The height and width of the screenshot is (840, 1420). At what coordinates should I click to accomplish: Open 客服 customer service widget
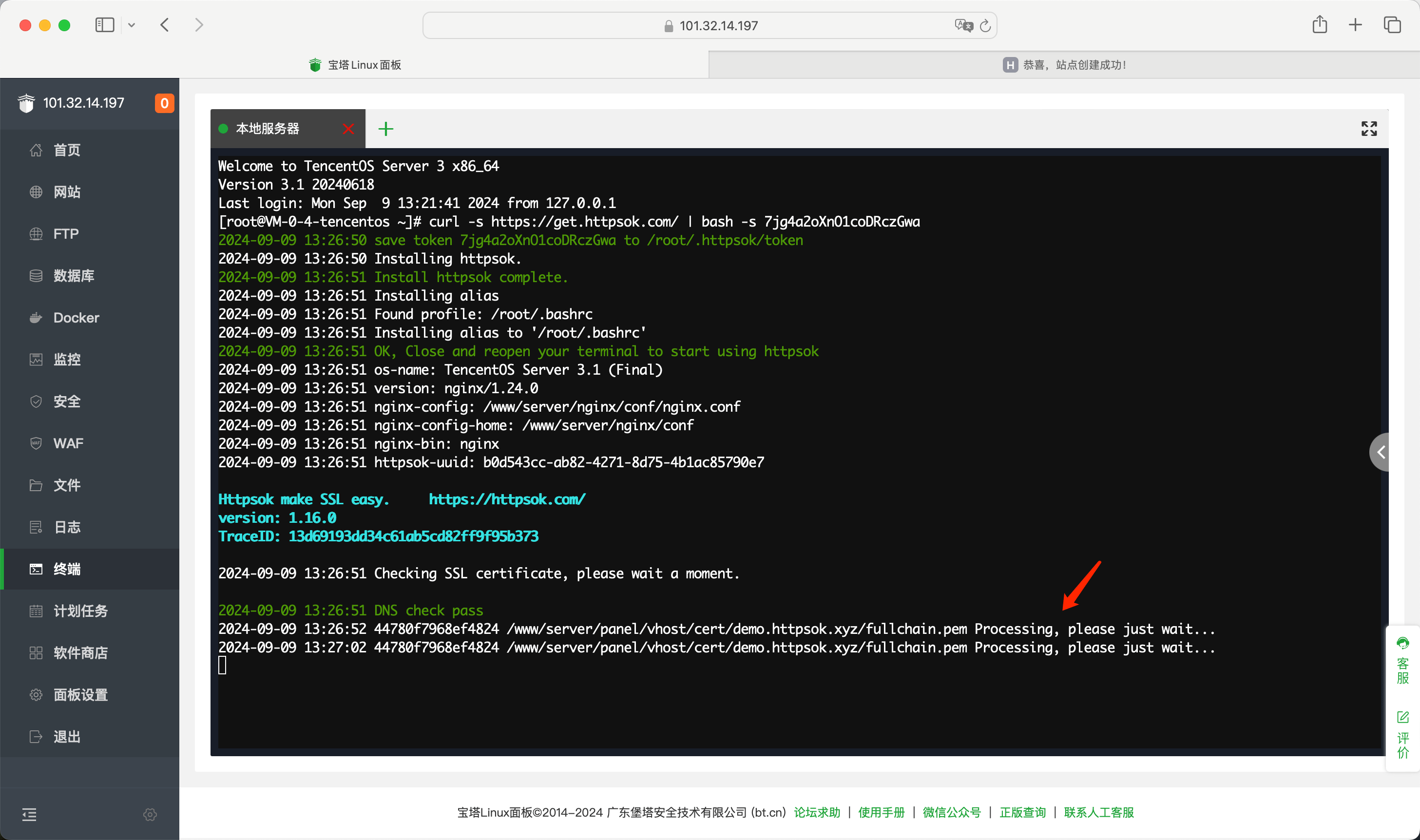1402,661
